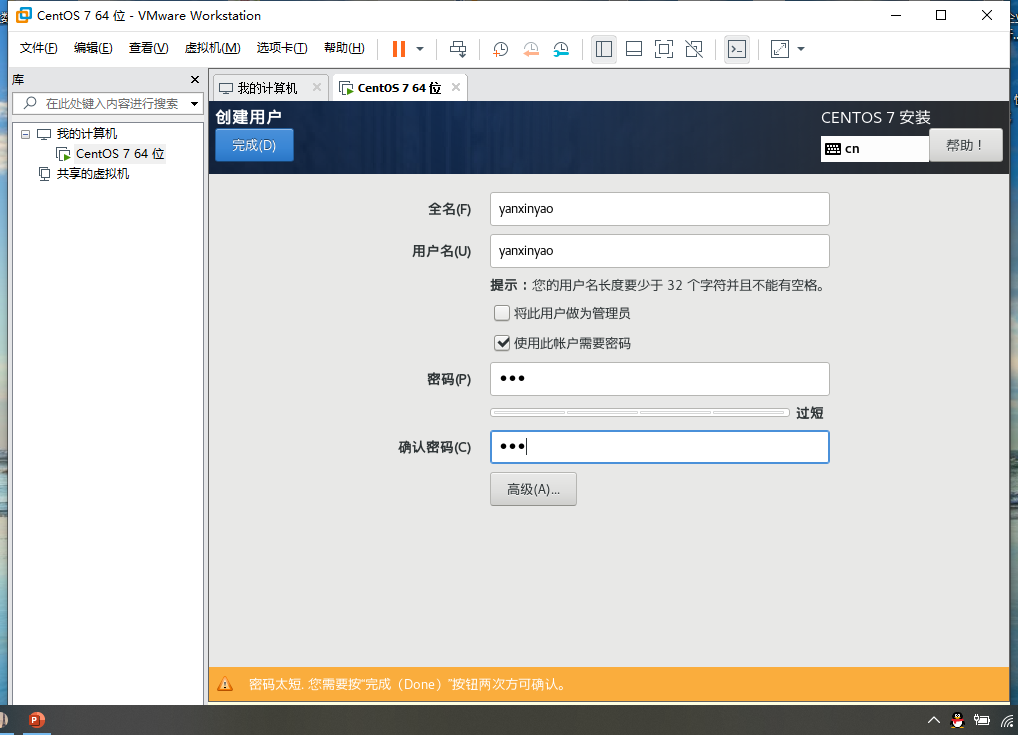Screen dimensions: 1018x735
Task: Switch to the CentOS 7 64 位 tab
Action: (x=399, y=88)
